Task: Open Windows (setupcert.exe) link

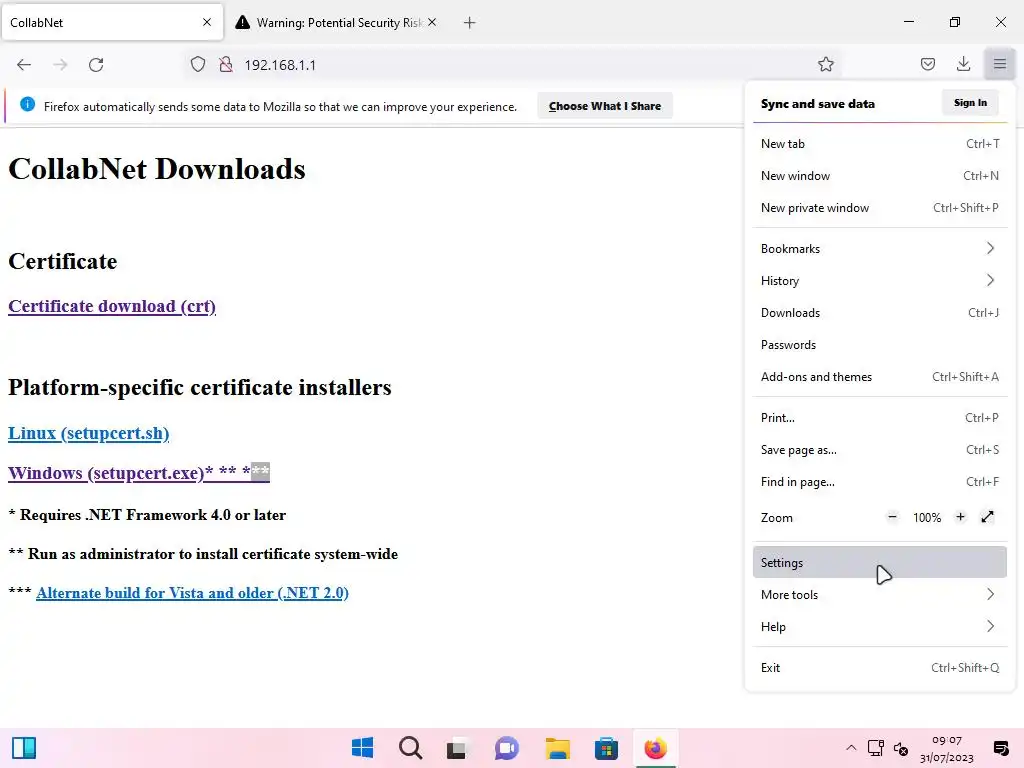Action: click(x=138, y=473)
